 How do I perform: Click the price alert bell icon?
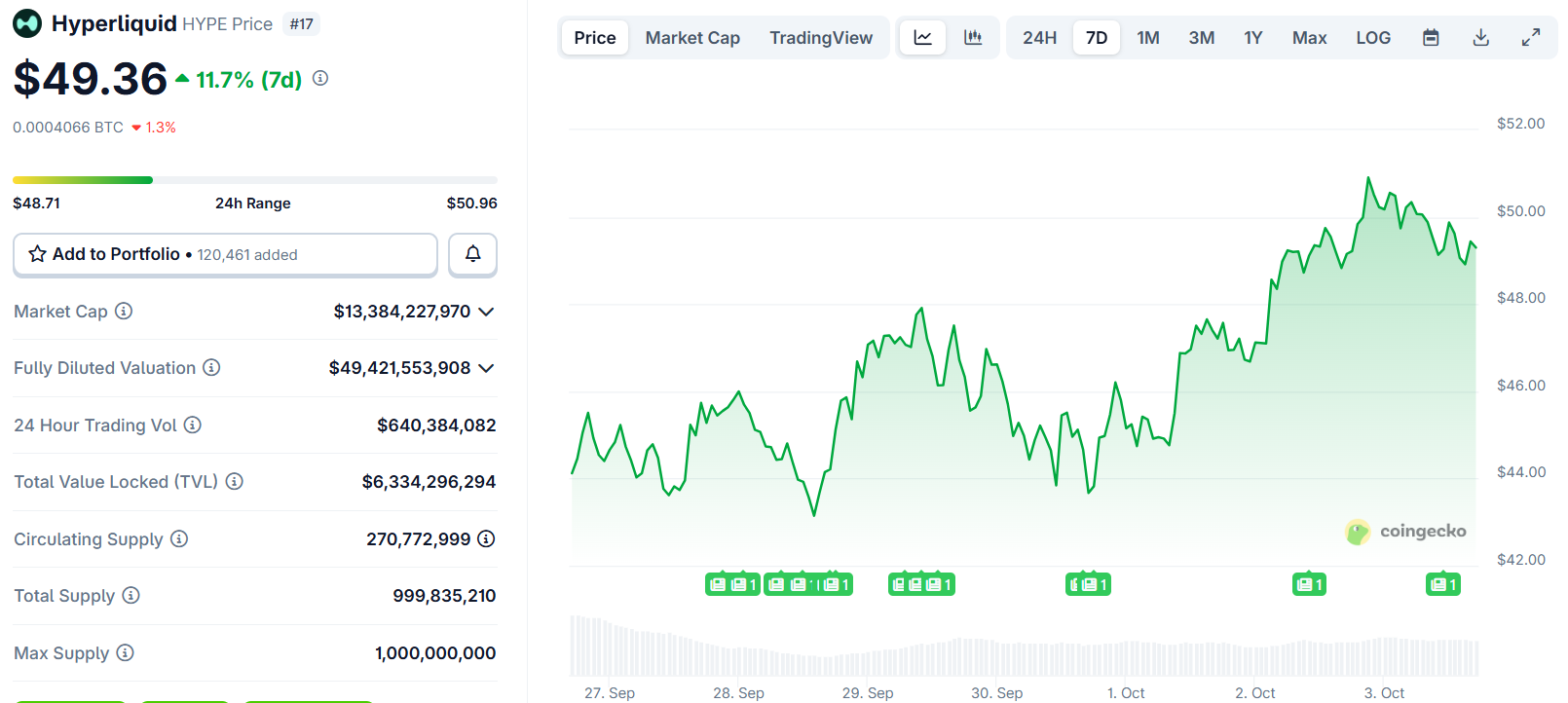472,254
